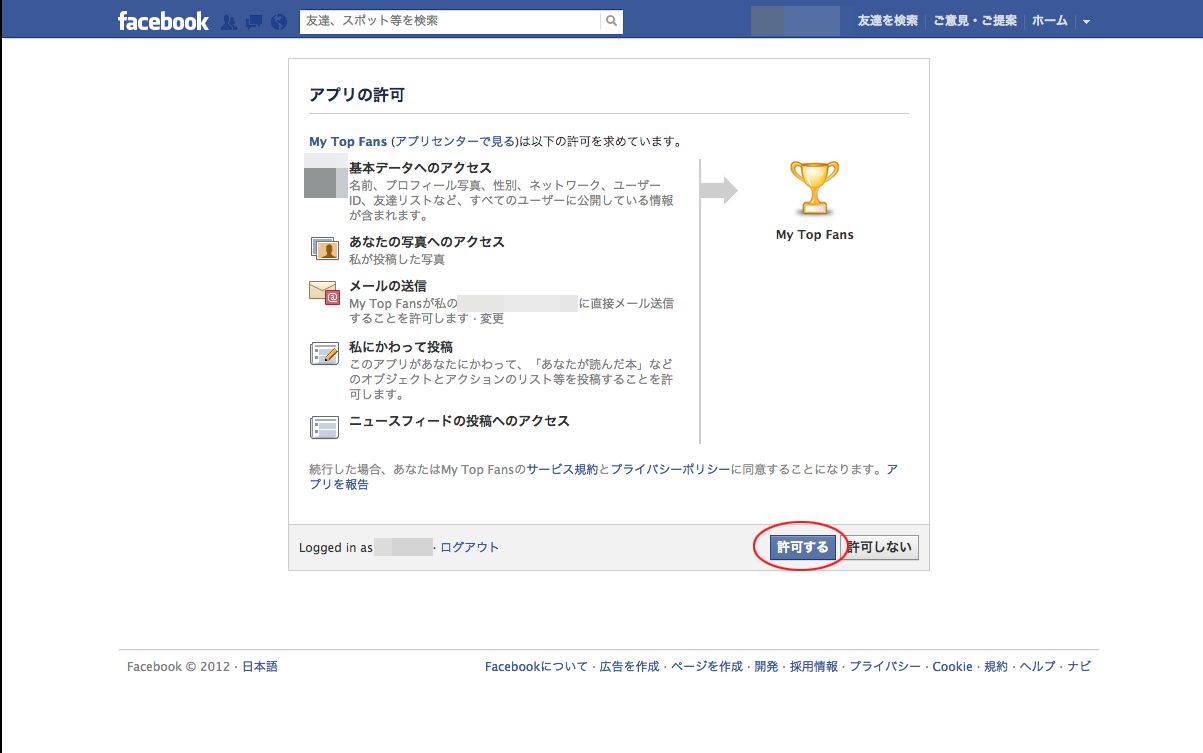Open ヘルプ footer link
This screenshot has width=1203, height=753.
tap(1038, 667)
